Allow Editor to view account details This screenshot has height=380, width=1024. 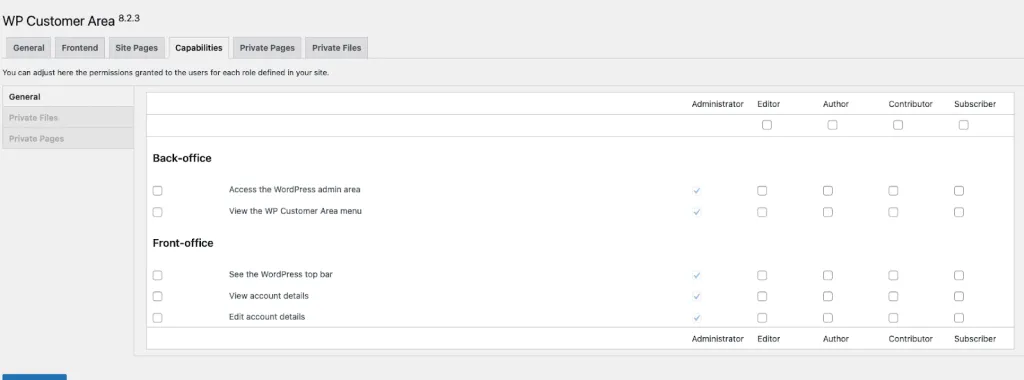coord(762,296)
